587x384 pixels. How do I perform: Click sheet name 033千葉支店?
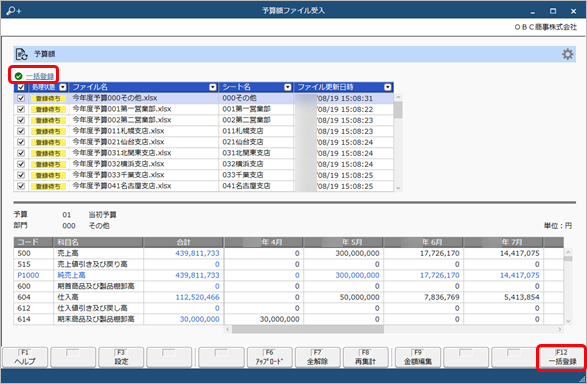(243, 175)
